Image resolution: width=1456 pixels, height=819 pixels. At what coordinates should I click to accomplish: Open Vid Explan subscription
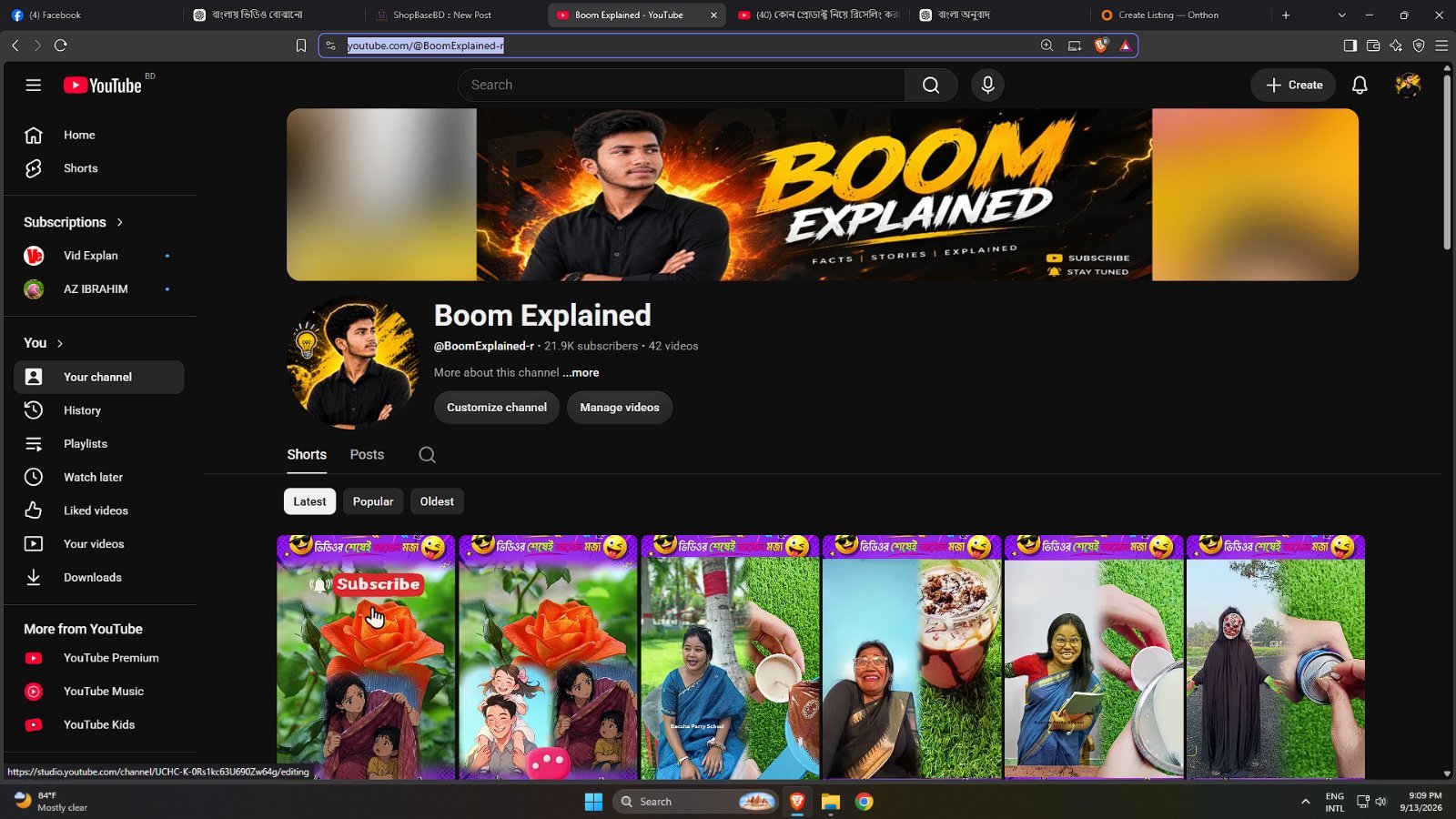pyautogui.click(x=99, y=256)
